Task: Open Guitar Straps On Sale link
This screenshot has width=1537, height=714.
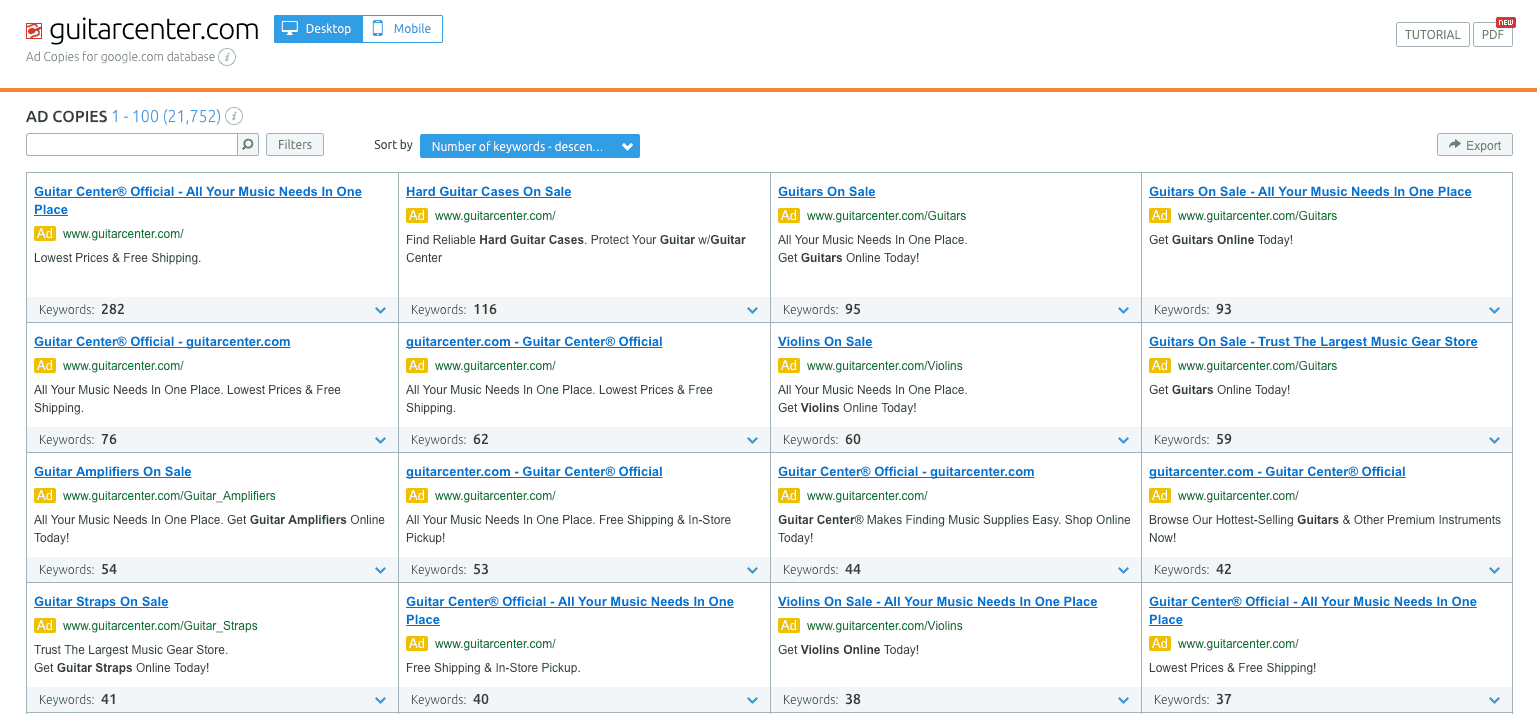Action: 101,602
